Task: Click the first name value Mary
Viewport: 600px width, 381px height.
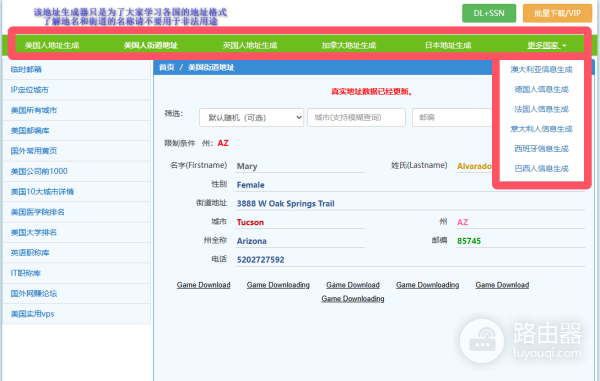Action: 247,166
